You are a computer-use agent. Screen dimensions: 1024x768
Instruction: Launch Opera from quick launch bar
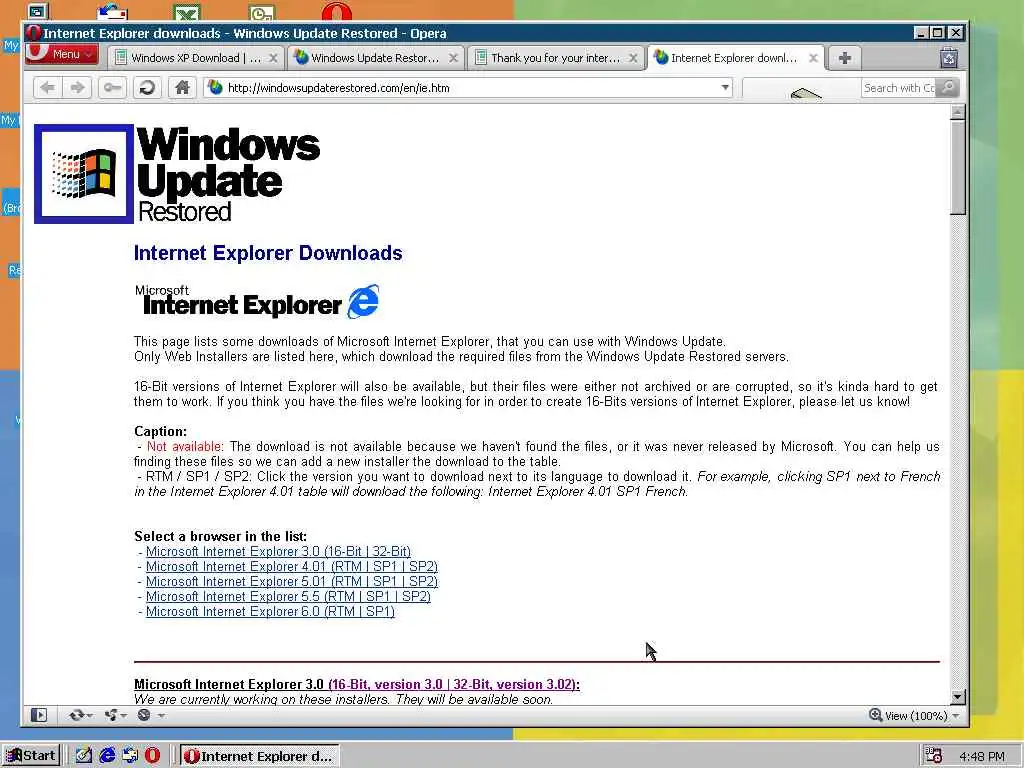(153, 756)
